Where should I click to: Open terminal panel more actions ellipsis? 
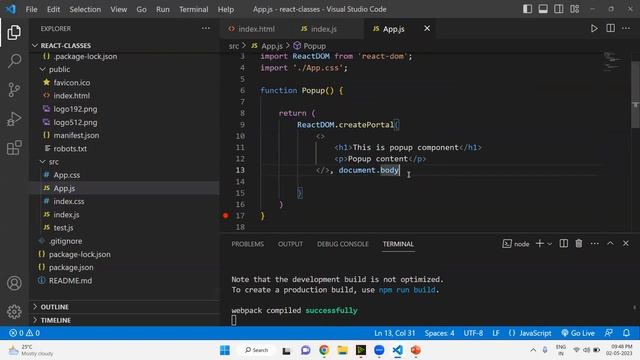click(x=594, y=243)
